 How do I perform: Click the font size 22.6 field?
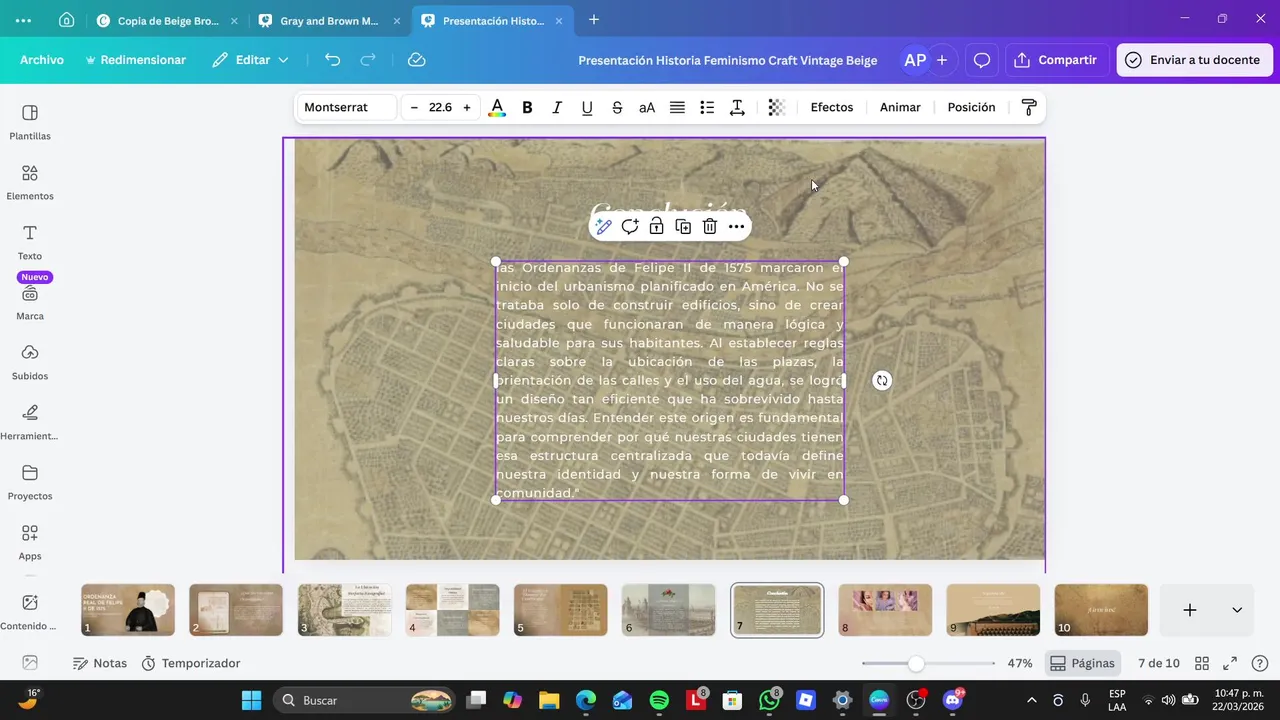click(x=440, y=107)
